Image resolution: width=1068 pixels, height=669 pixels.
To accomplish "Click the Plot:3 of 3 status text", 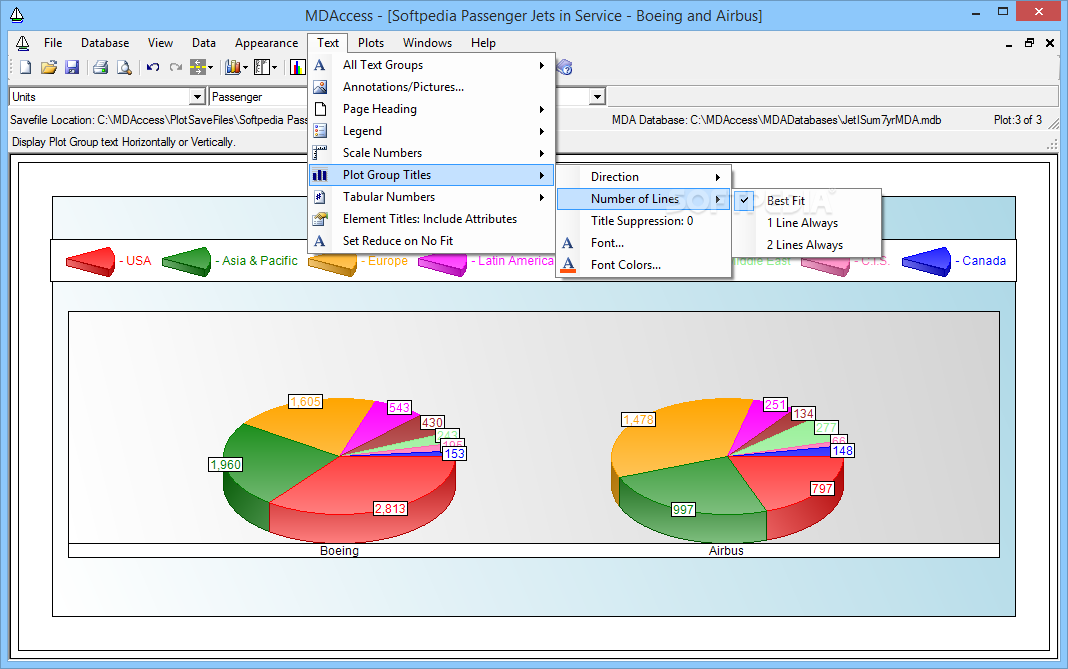I will [x=1018, y=120].
